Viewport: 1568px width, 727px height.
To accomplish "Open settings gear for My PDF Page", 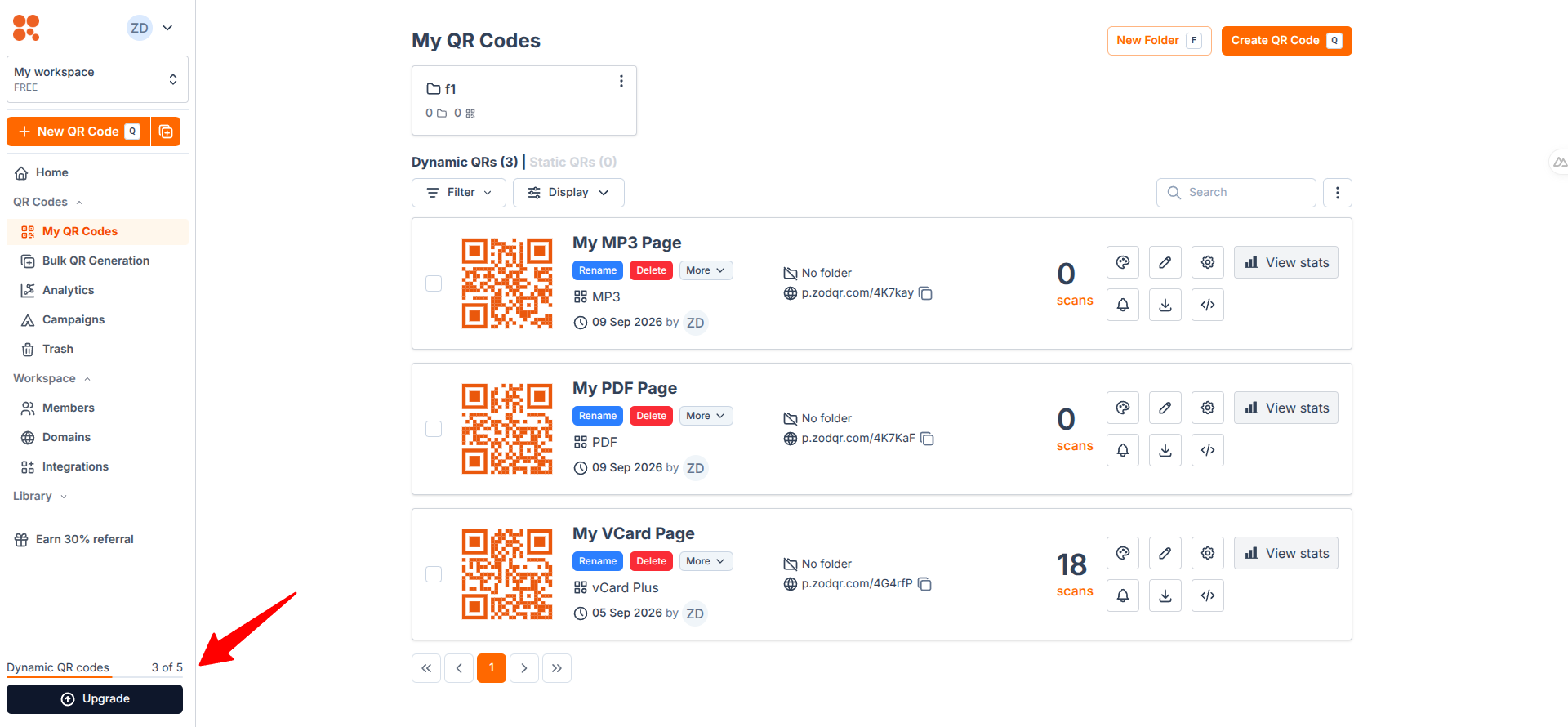I will click(x=1208, y=408).
